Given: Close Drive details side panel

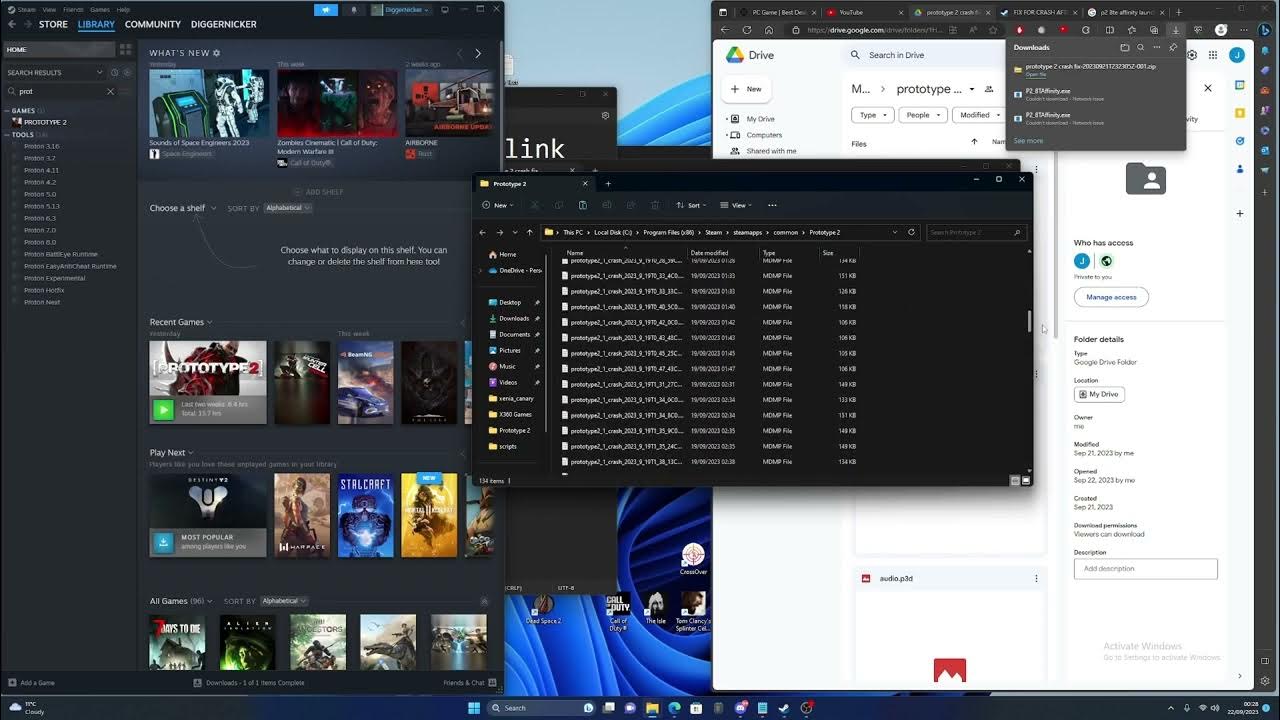Looking at the screenshot, I should pyautogui.click(x=1208, y=88).
